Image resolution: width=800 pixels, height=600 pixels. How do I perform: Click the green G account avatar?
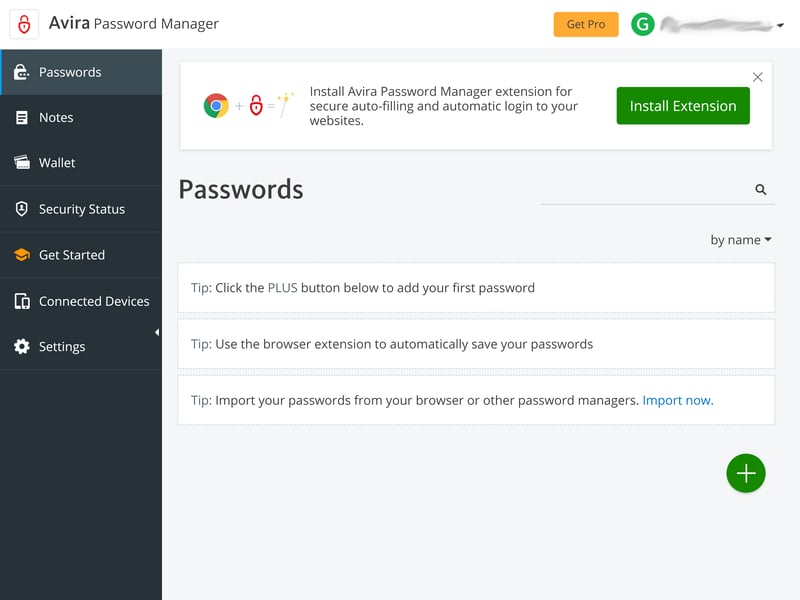[642, 24]
